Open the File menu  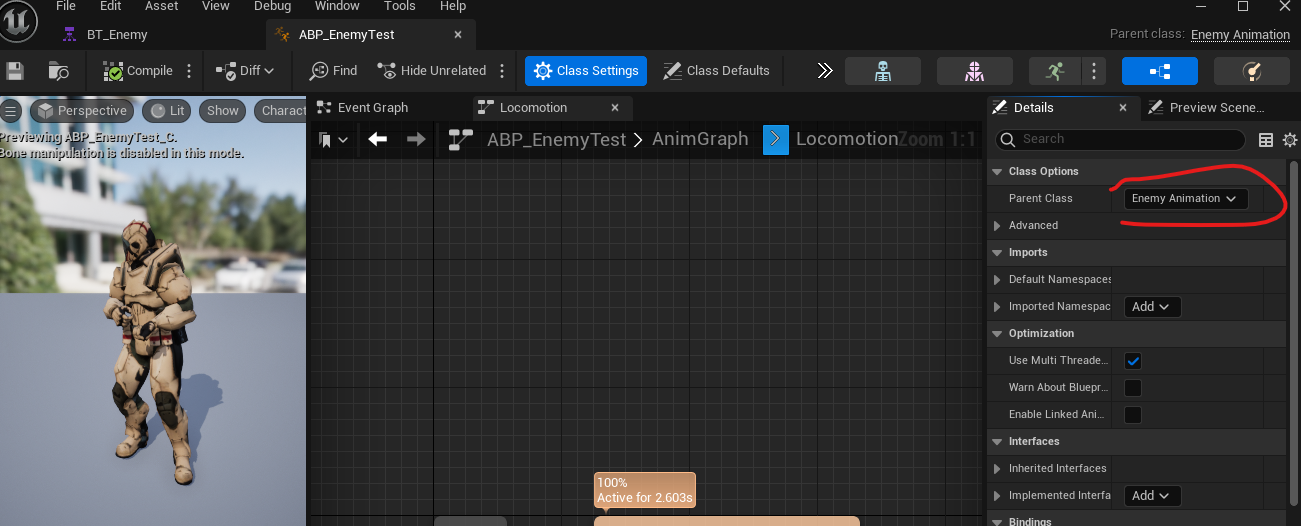(66, 6)
